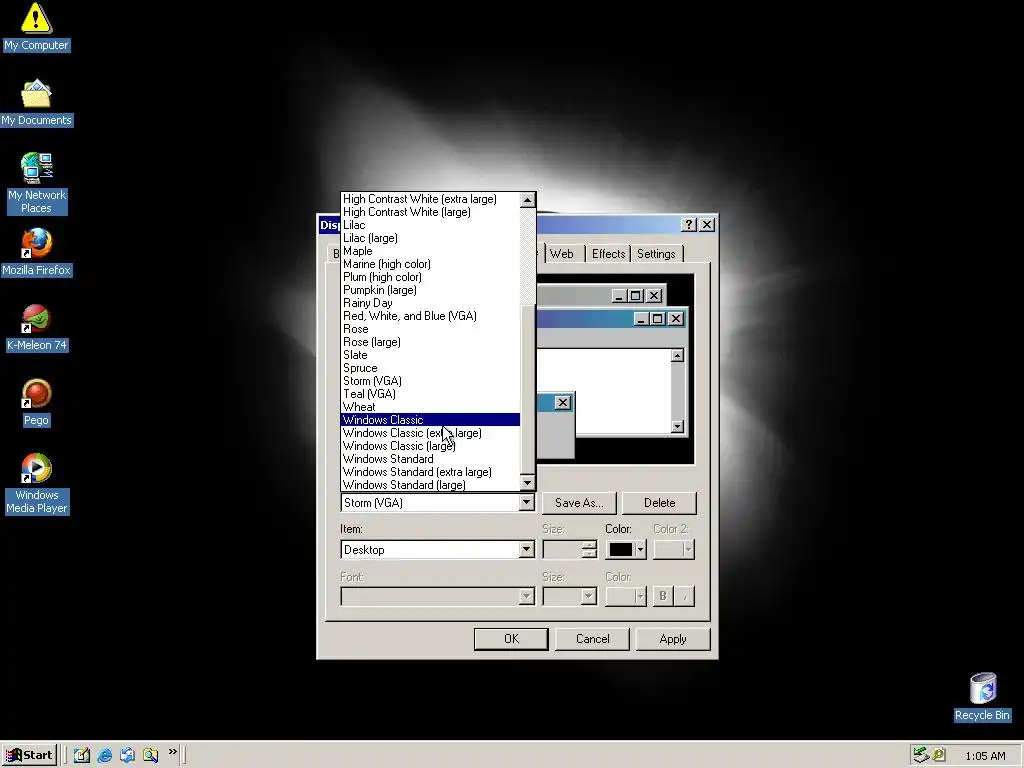1024x768 pixels.
Task: Choose Windows Classic scheme
Action: tap(430, 420)
